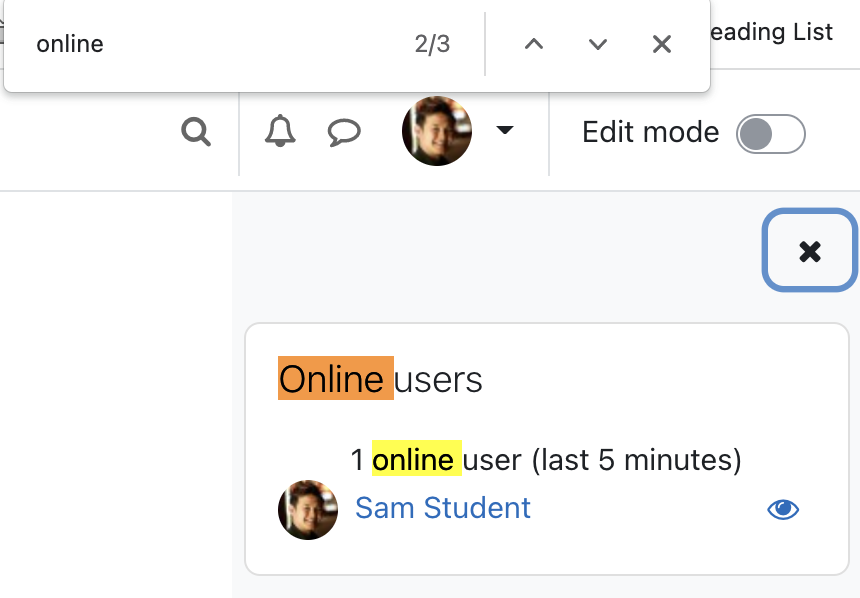Viewport: 860px width, 598px height.
Task: Click the profile avatar in the top bar
Action: click(x=437, y=131)
